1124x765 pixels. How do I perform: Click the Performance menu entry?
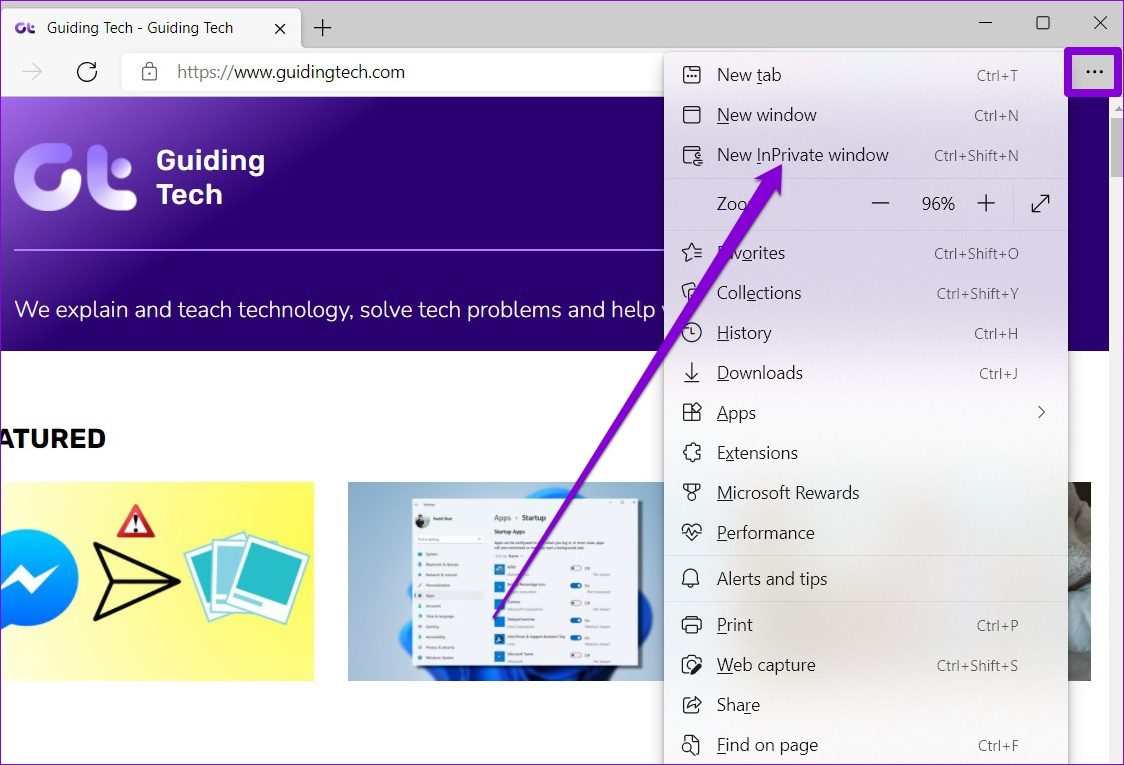(765, 533)
